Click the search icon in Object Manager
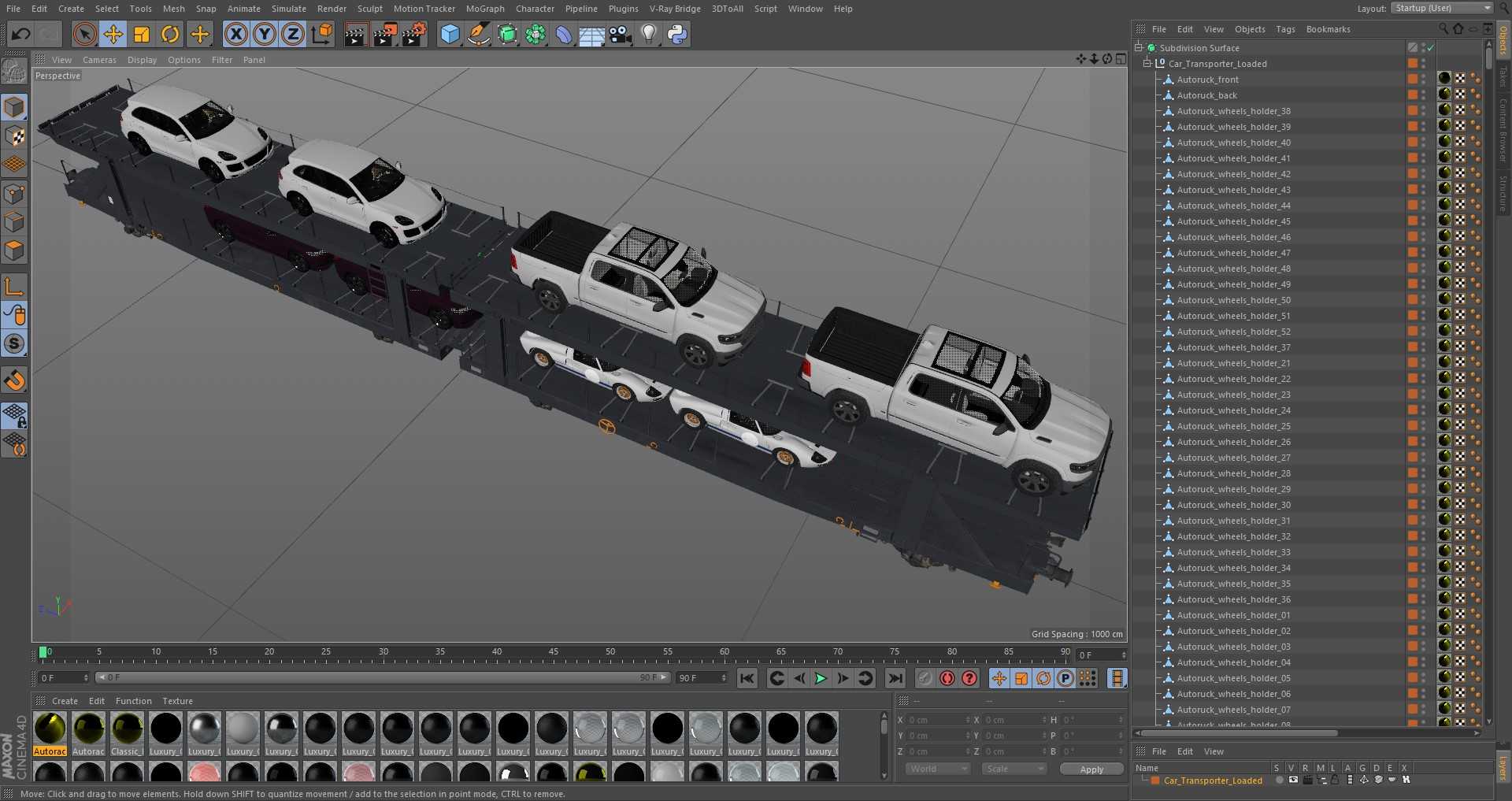Viewport: 1512px width, 801px height. [x=1443, y=28]
